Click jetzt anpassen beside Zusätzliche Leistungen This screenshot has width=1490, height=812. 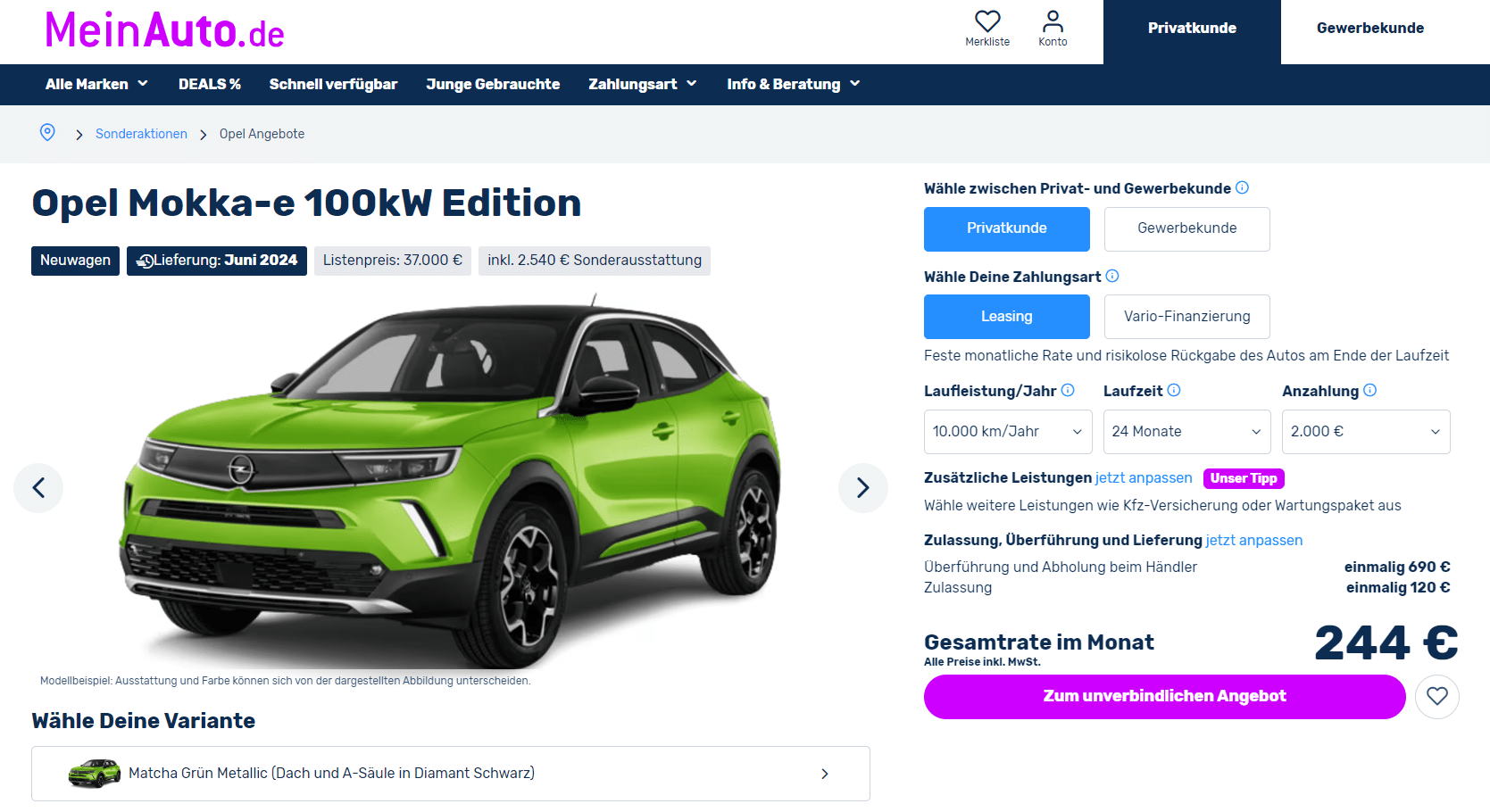coord(1144,478)
